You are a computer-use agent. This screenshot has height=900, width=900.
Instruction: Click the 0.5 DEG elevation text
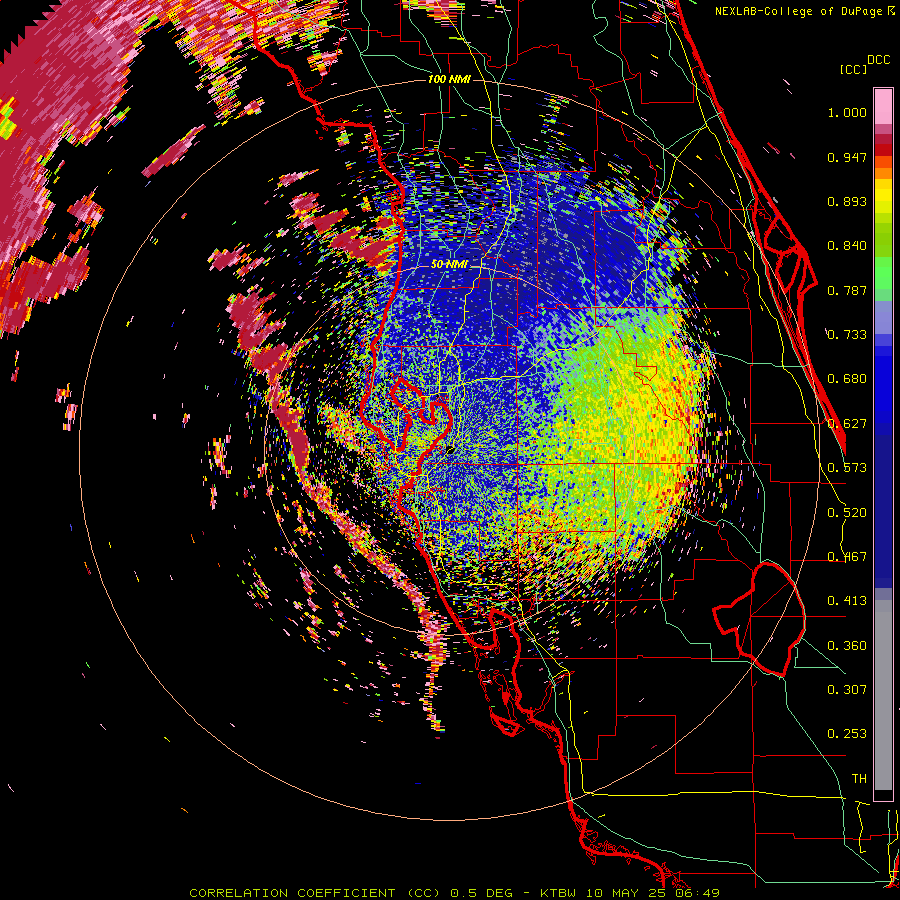pyautogui.click(x=484, y=893)
